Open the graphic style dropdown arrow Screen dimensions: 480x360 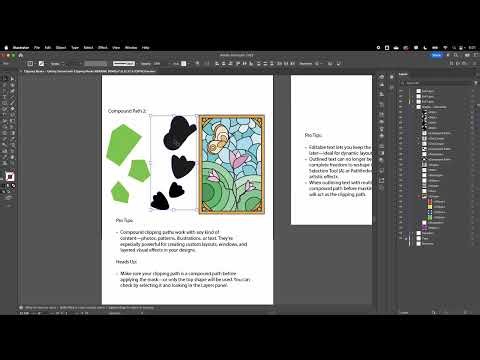point(189,63)
